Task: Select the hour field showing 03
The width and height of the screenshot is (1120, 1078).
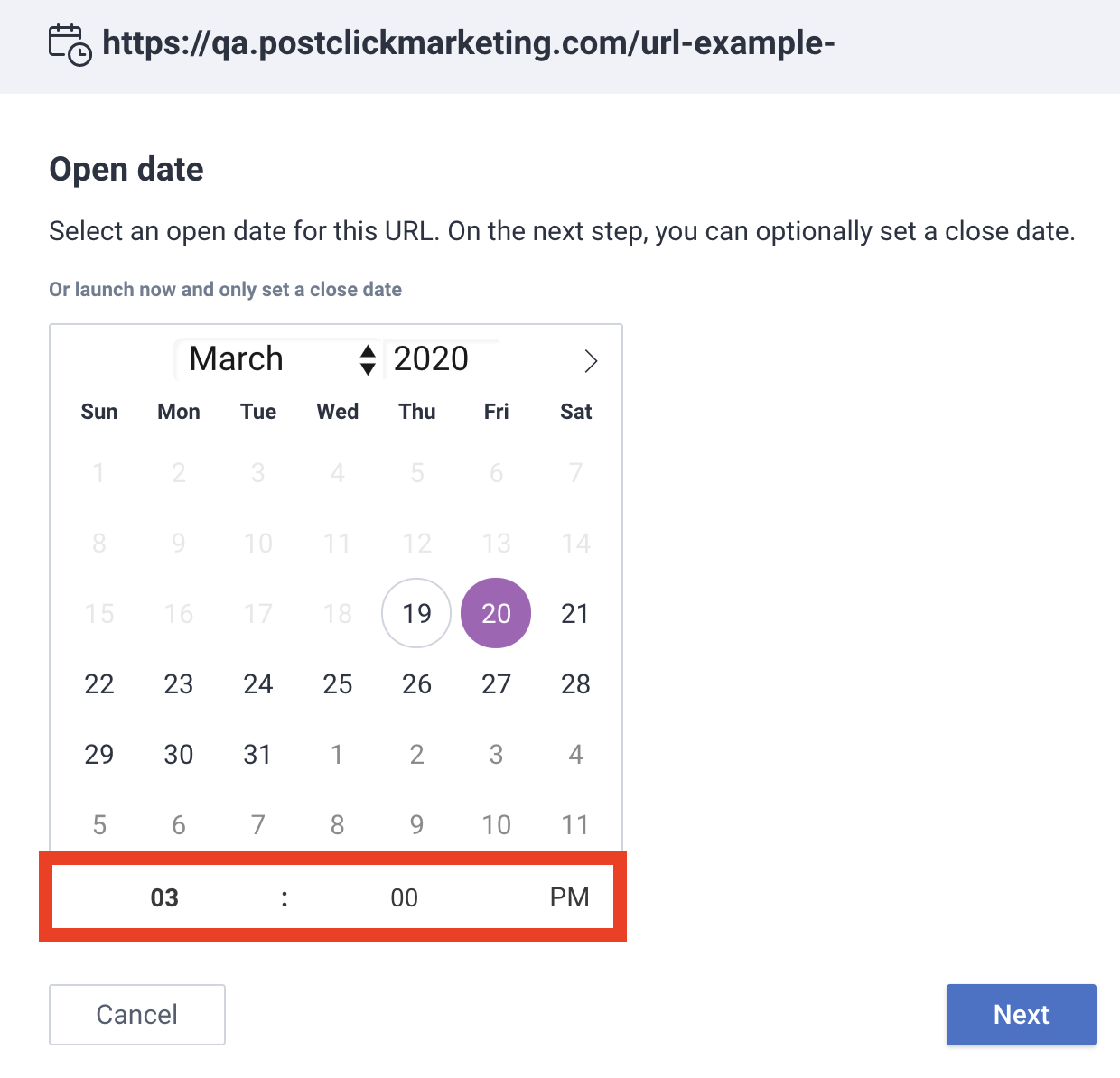Action: coord(164,897)
